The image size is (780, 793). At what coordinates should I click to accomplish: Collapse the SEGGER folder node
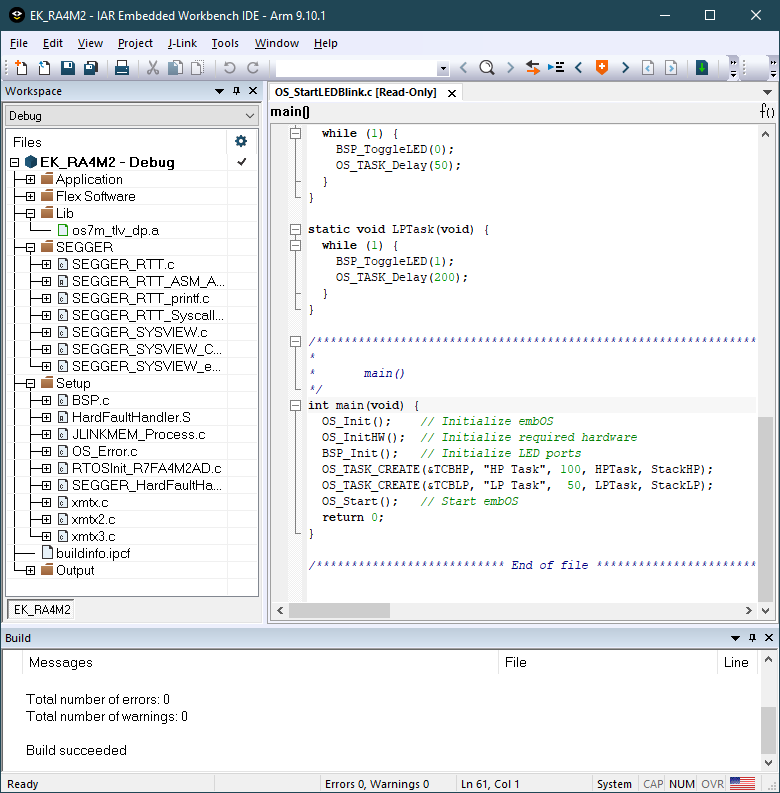click(30, 247)
